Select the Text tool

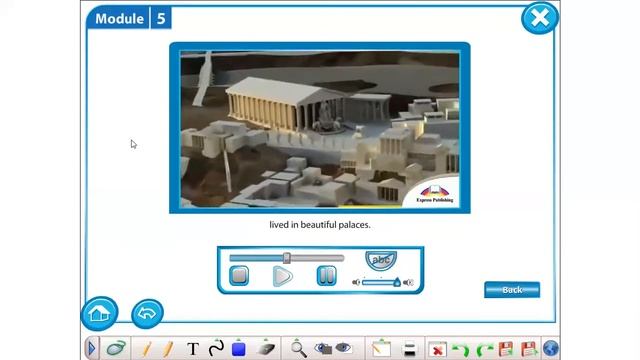click(193, 349)
